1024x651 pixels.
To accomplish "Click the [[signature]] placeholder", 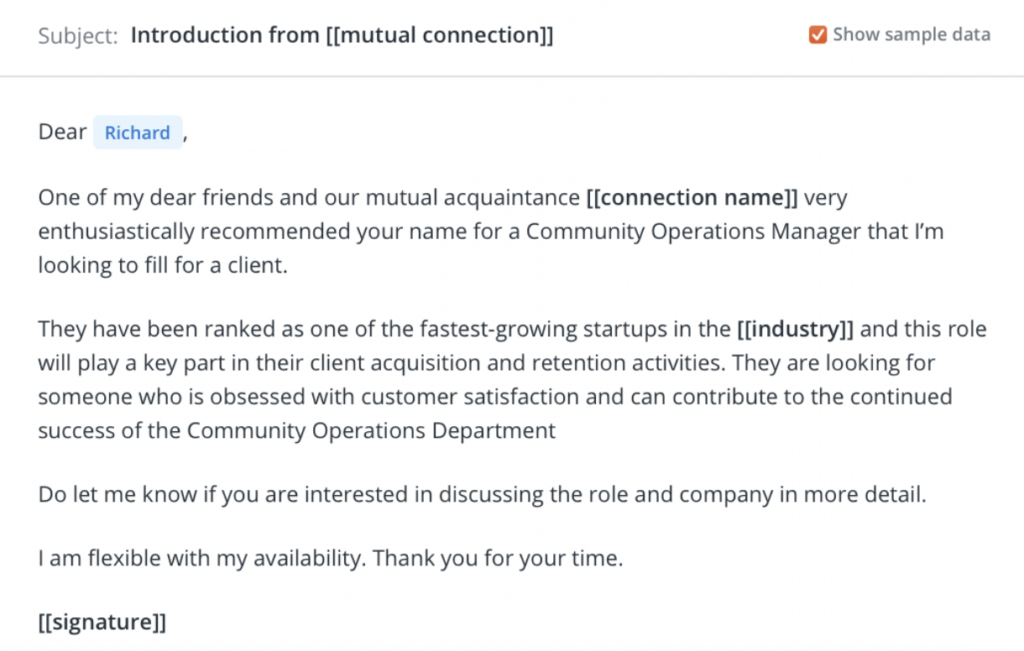I will tap(102, 622).
